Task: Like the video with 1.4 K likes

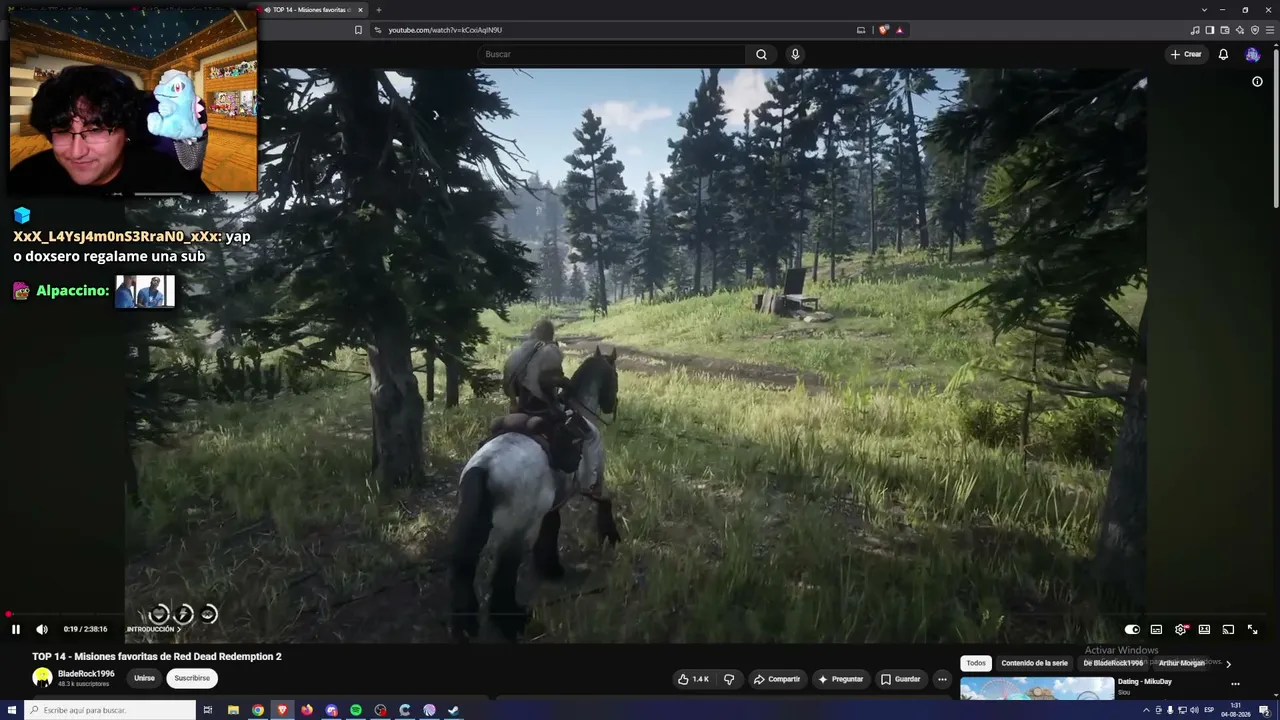Action: [x=693, y=679]
